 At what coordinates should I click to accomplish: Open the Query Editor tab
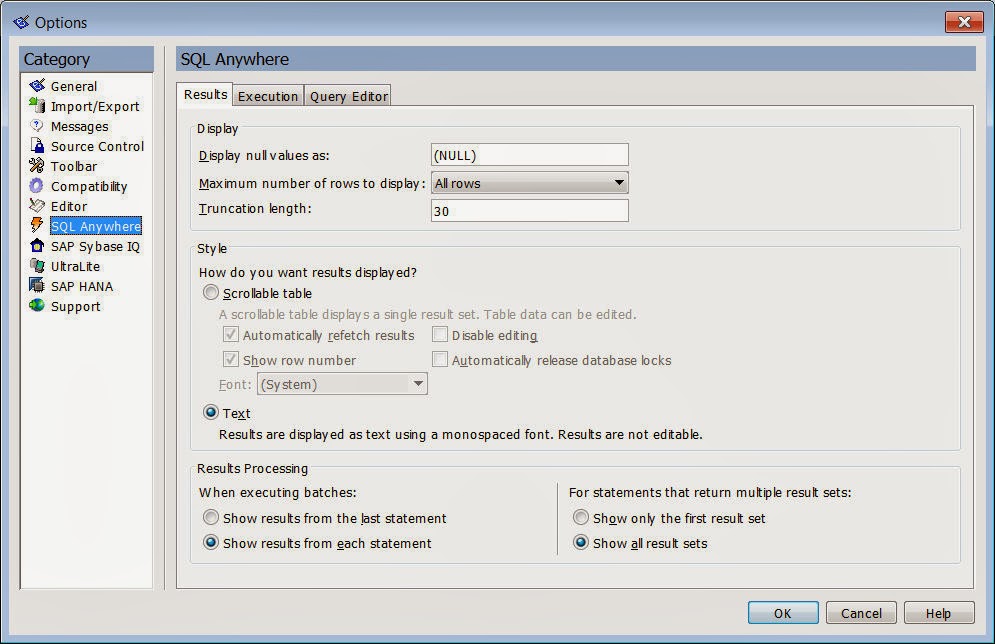click(347, 95)
